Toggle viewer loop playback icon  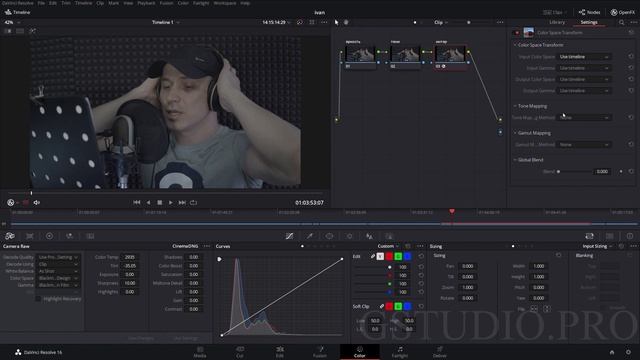tap(193, 202)
